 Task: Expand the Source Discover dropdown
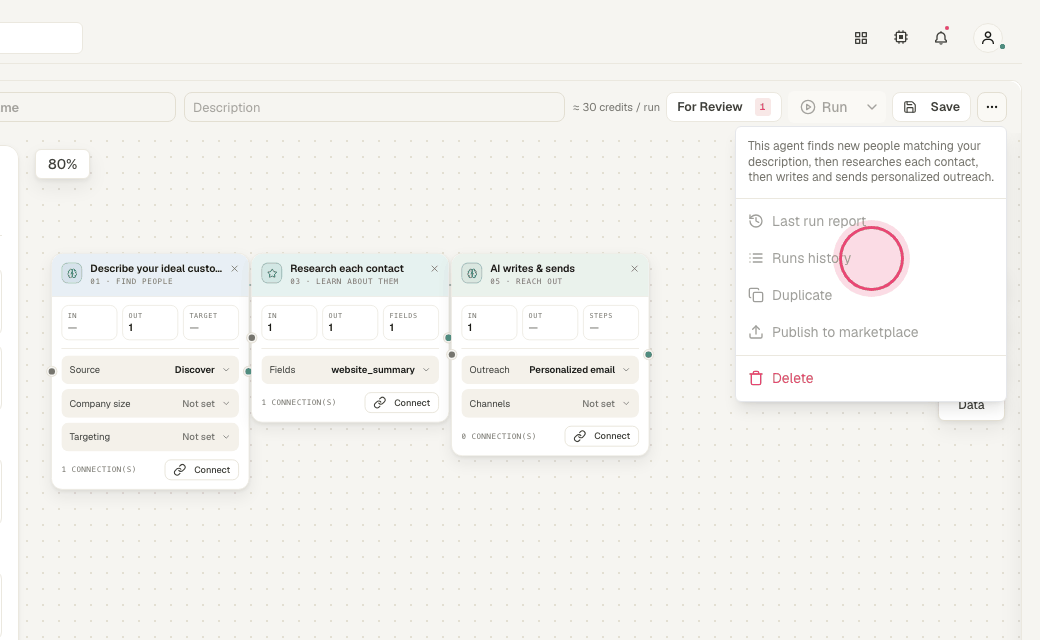(150, 370)
